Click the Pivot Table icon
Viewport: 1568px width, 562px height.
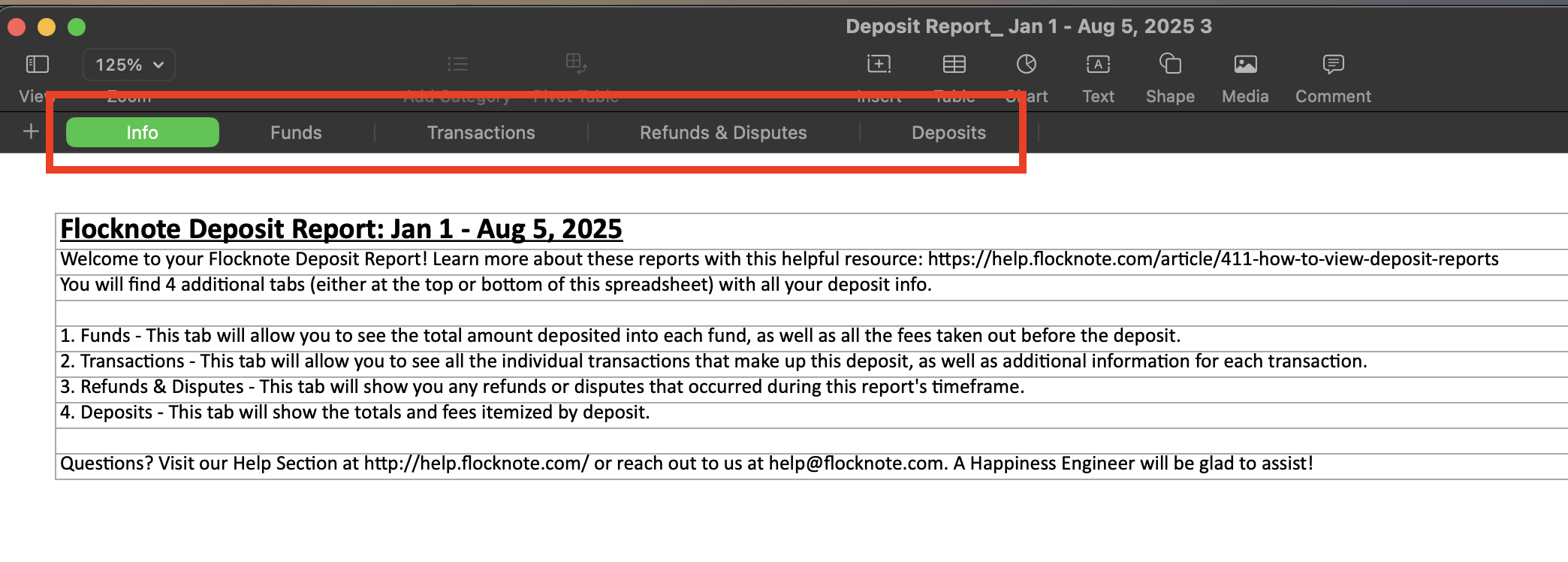576,64
